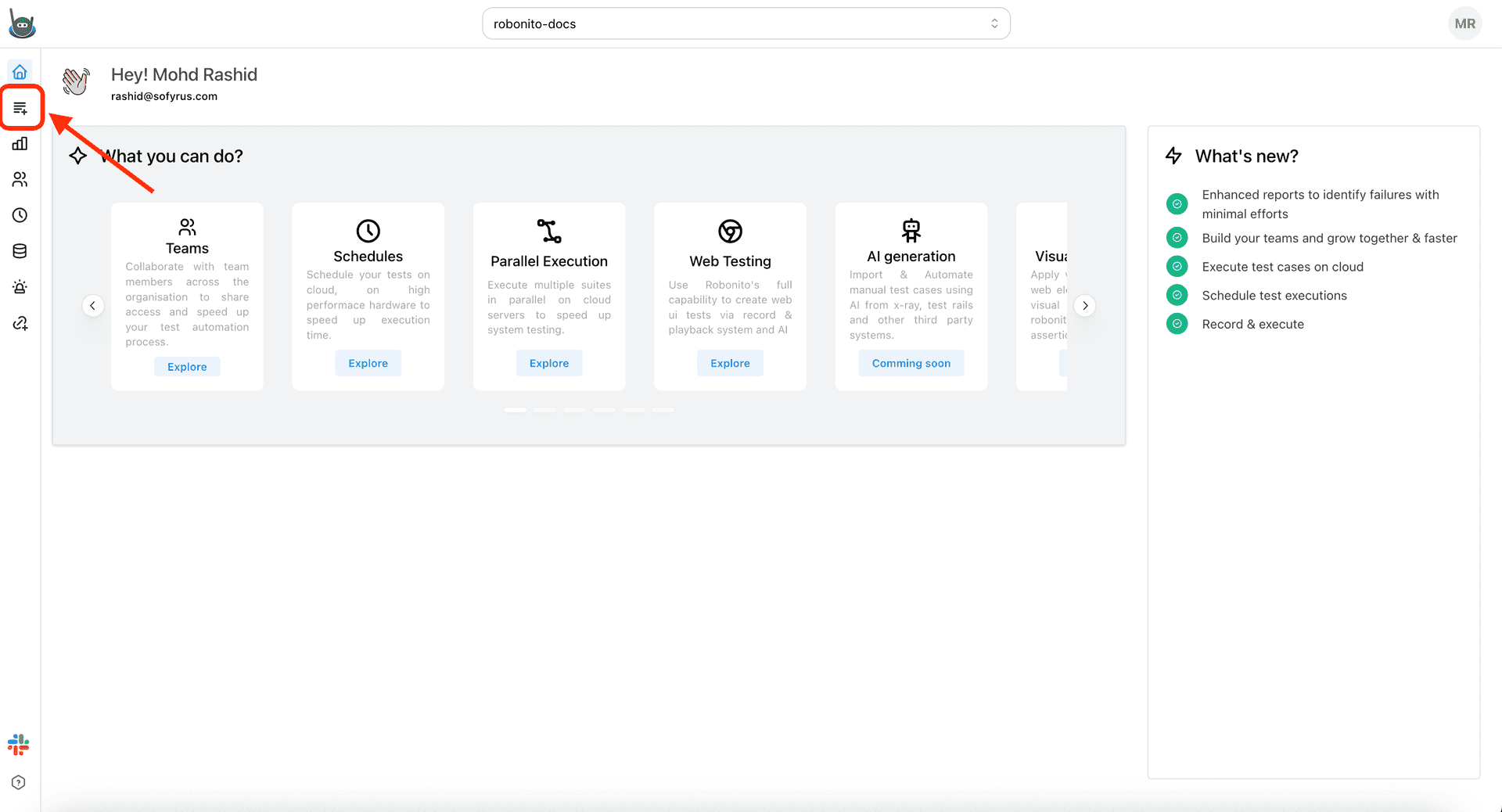Click the Parallel Execution card title
The image size is (1502, 812).
pyautogui.click(x=549, y=261)
